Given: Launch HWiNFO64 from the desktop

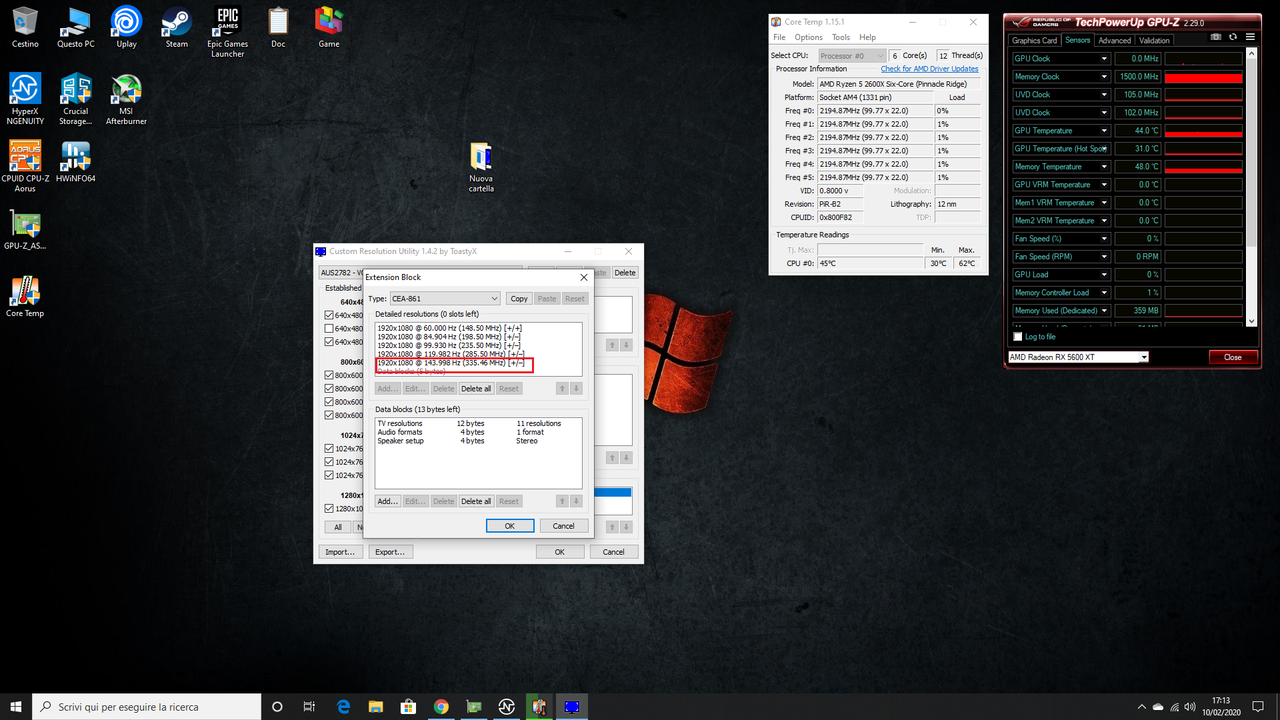Looking at the screenshot, I should 76,162.
